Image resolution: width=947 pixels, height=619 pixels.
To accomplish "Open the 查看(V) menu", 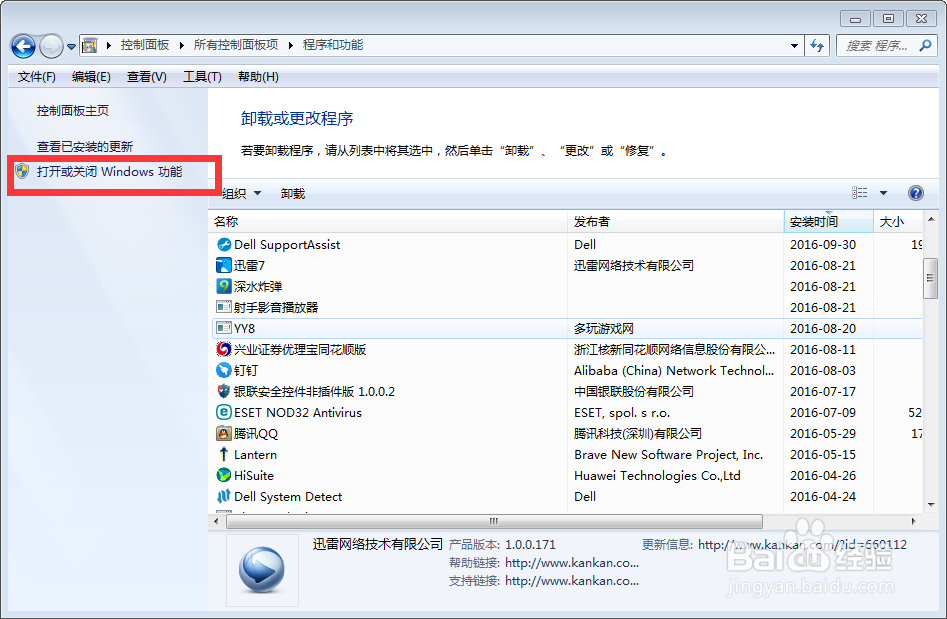I will [x=147, y=77].
